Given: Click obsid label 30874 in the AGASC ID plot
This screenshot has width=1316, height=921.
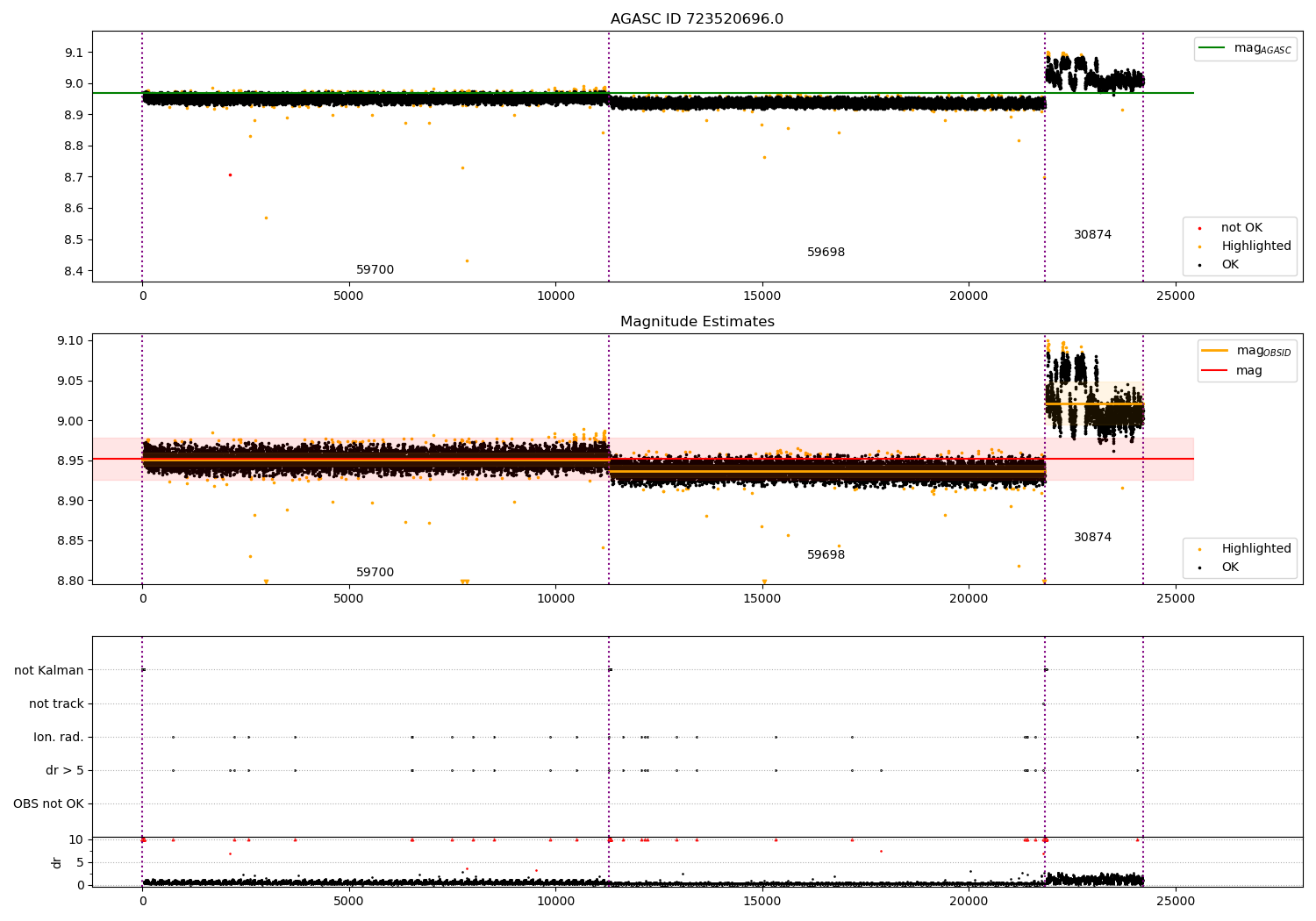Looking at the screenshot, I should [x=1092, y=235].
